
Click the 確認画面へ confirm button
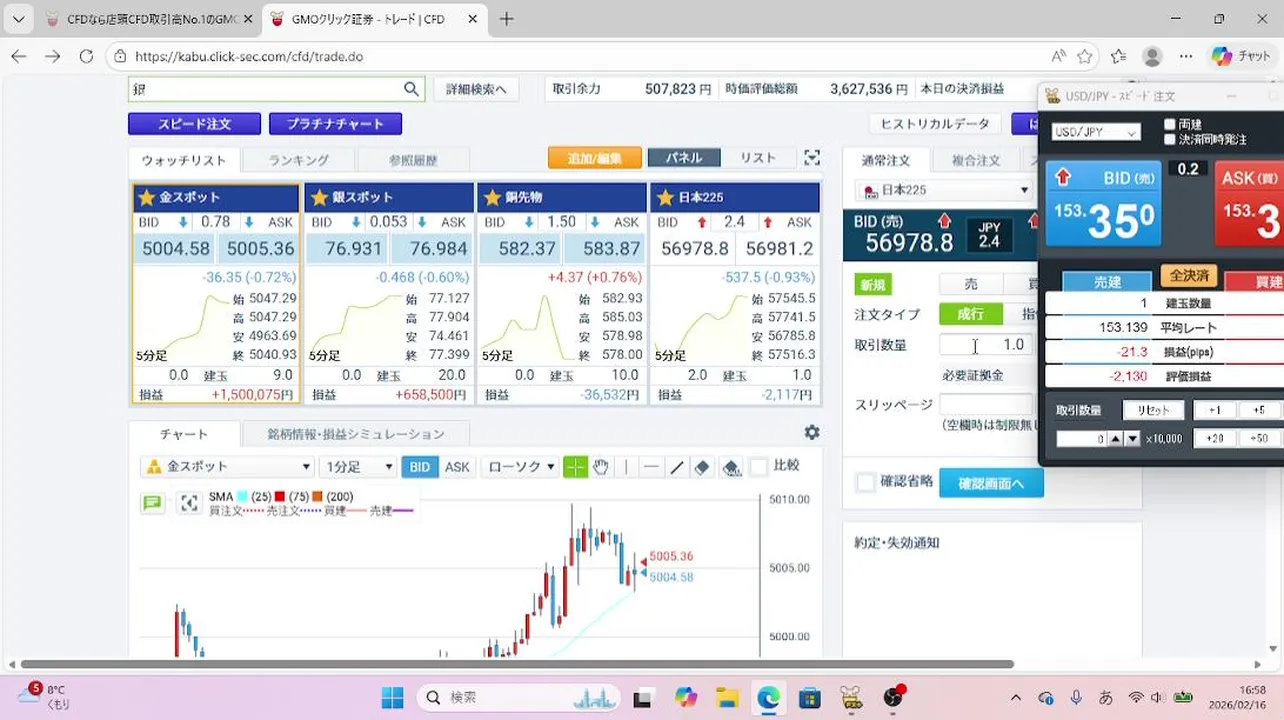(991, 483)
